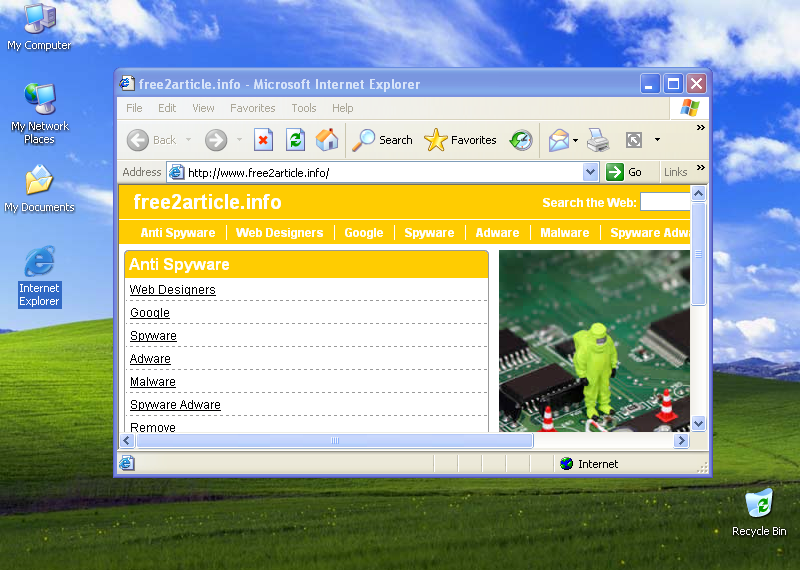Open the File menu
The width and height of the screenshot is (800, 570).
(134, 108)
